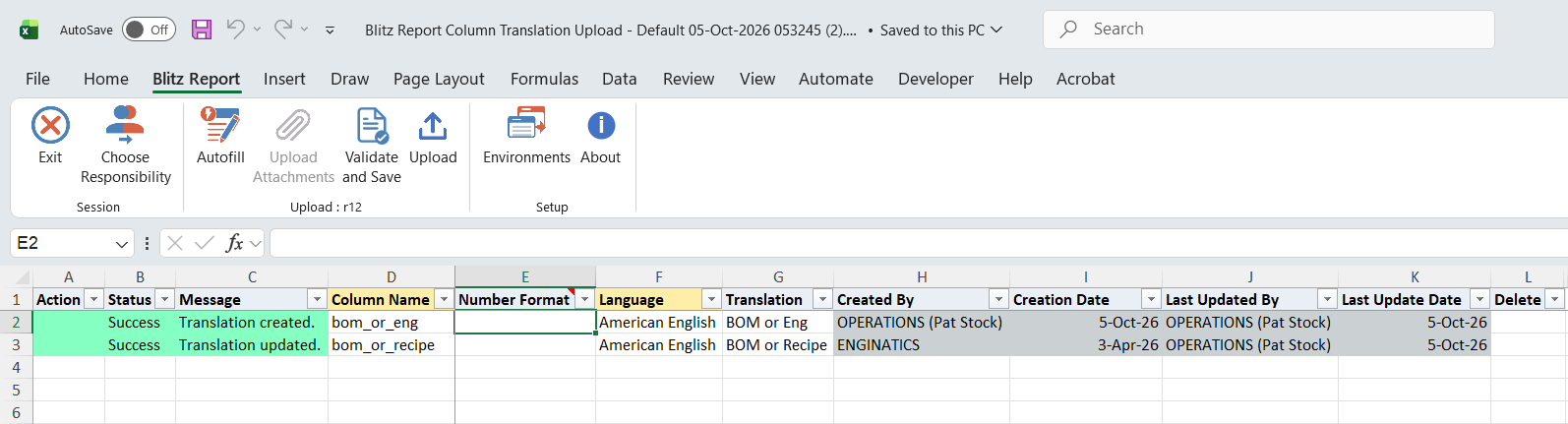Switch to the Formulas tab
The height and width of the screenshot is (424, 1568).
[x=544, y=79]
